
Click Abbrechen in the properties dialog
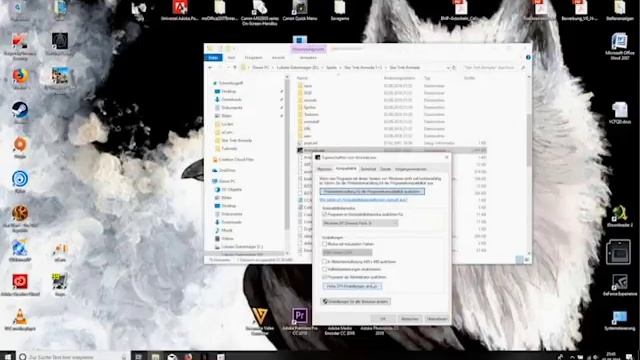coord(409,319)
